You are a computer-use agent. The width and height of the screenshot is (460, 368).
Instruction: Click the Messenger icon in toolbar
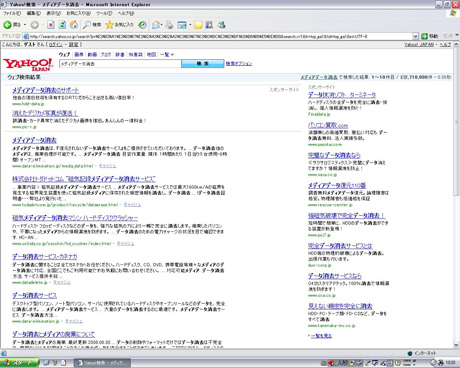222,25
